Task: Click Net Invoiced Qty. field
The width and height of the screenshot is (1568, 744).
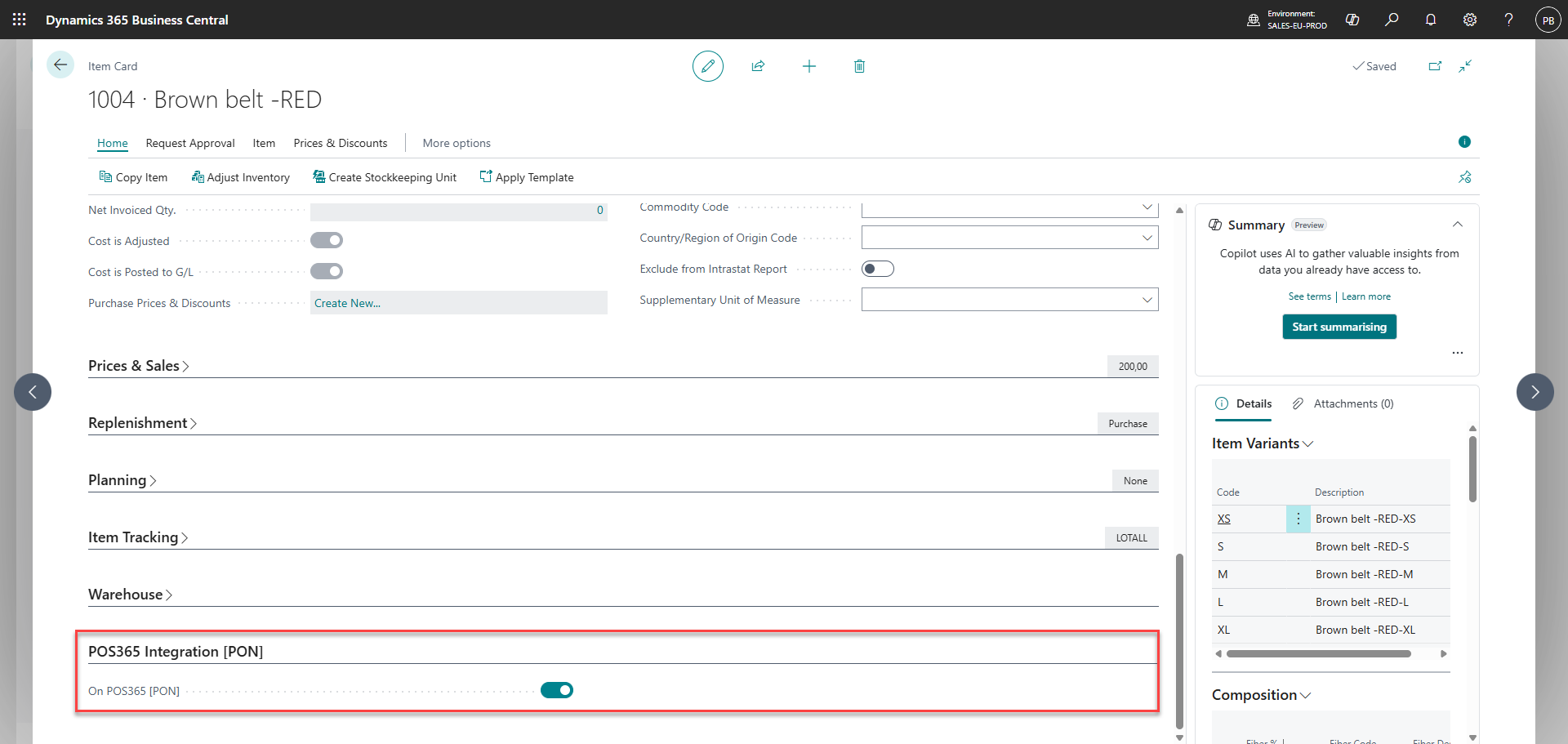Action: pos(459,210)
